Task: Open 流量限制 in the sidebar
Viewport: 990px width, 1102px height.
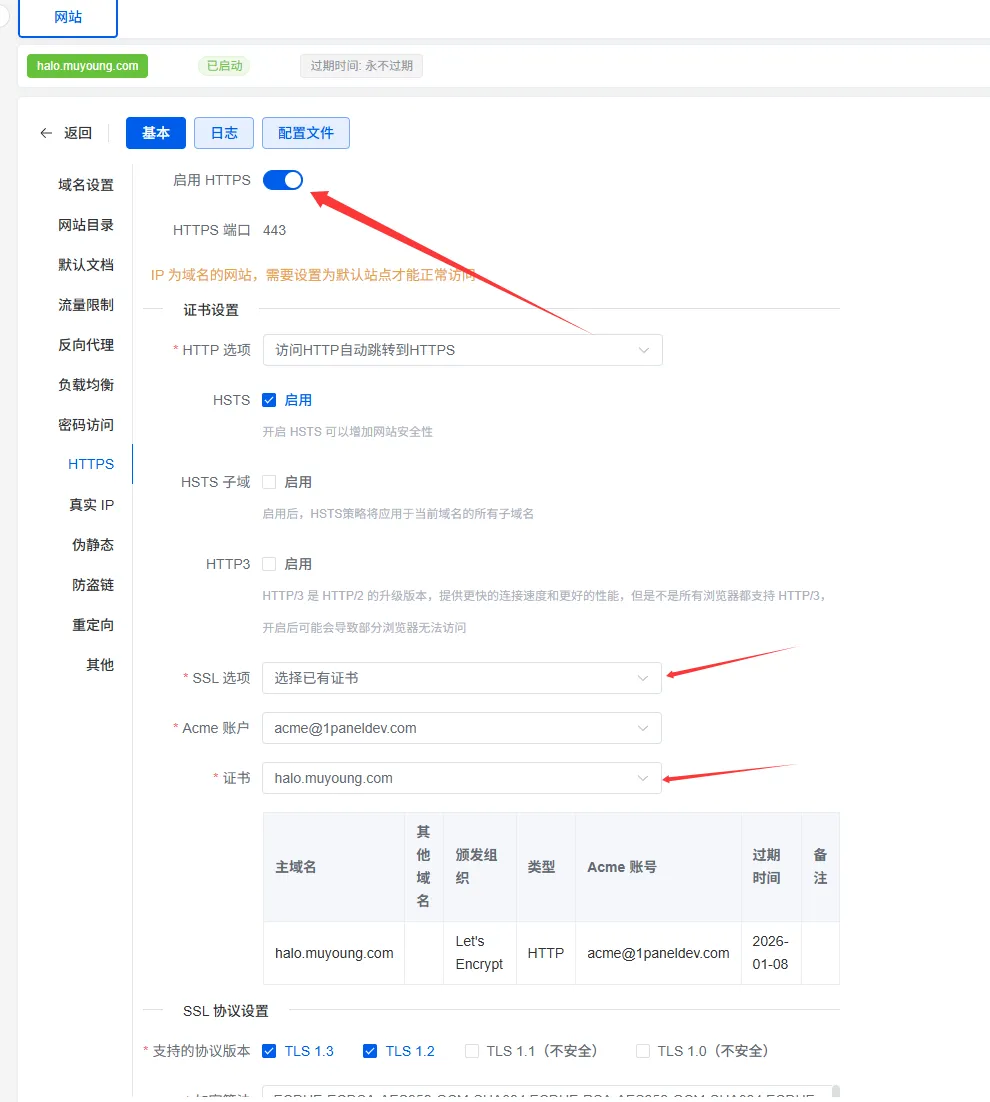Action: click(x=86, y=305)
